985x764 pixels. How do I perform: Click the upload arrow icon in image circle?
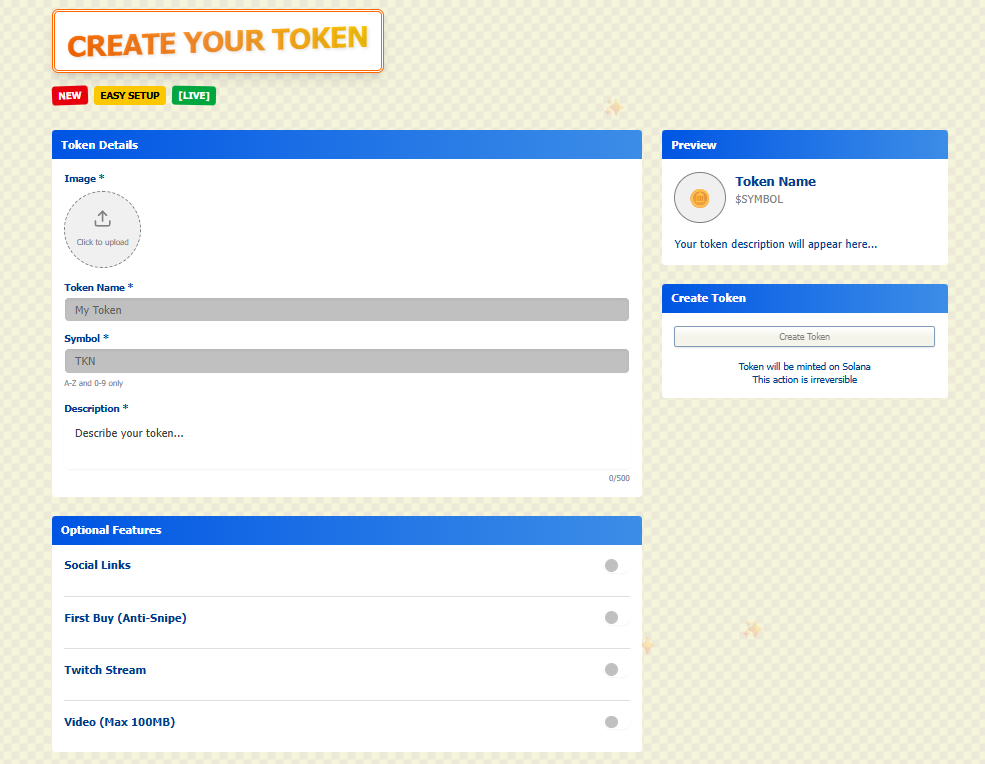coord(103,219)
